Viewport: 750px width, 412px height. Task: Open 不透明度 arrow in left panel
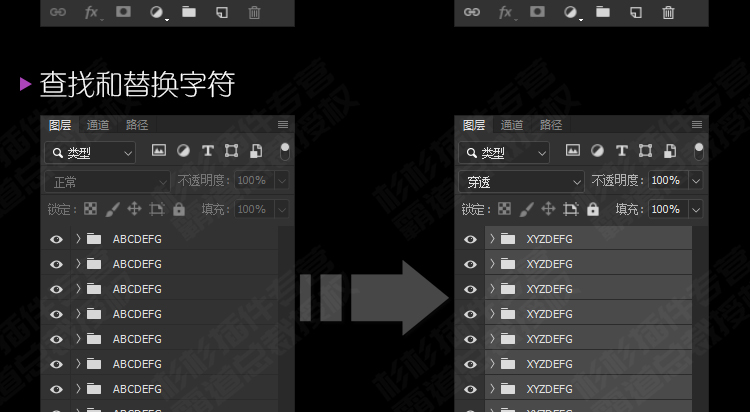click(x=282, y=181)
